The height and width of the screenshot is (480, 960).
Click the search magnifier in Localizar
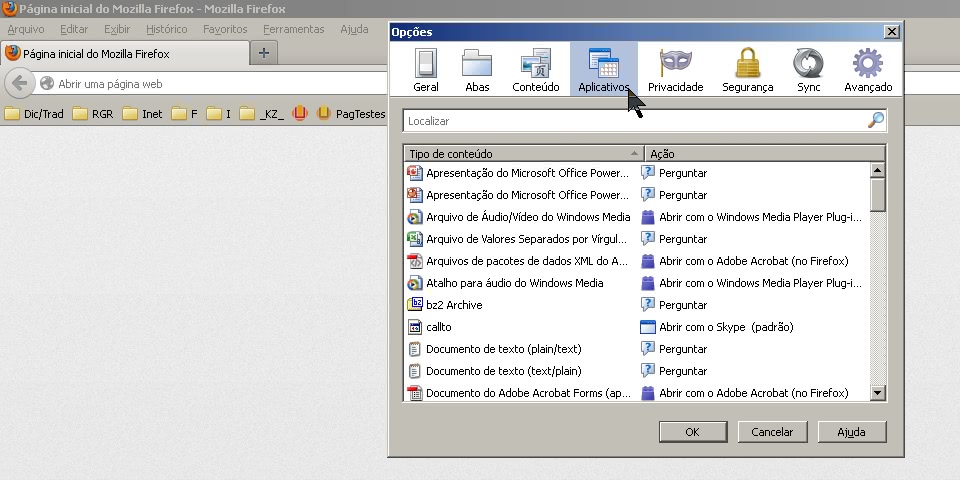coord(875,120)
